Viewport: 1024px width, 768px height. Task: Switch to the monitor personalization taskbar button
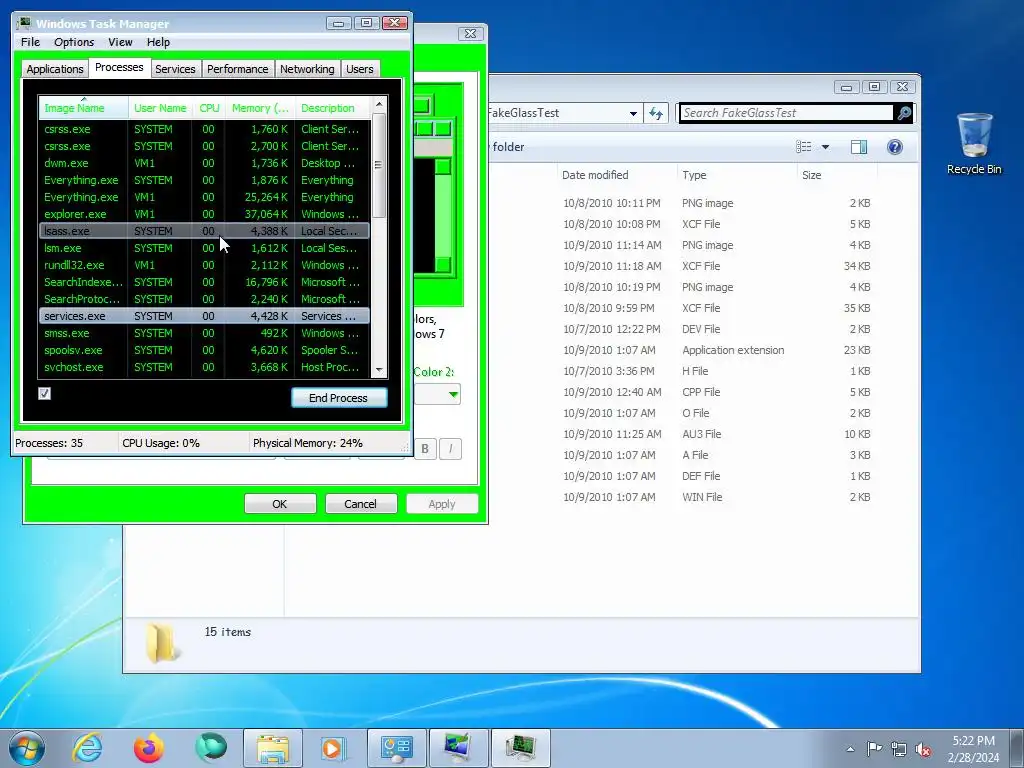pos(458,748)
